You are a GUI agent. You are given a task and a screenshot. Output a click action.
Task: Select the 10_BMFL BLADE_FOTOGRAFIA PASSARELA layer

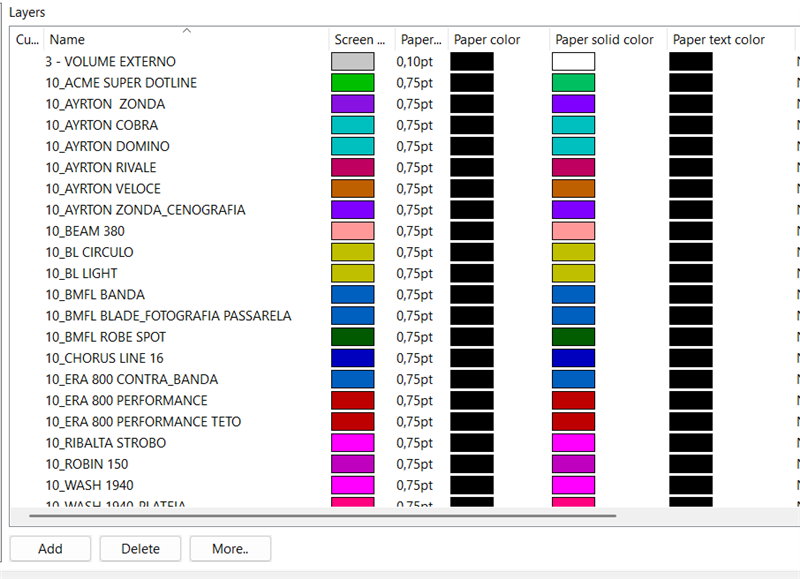[168, 316]
